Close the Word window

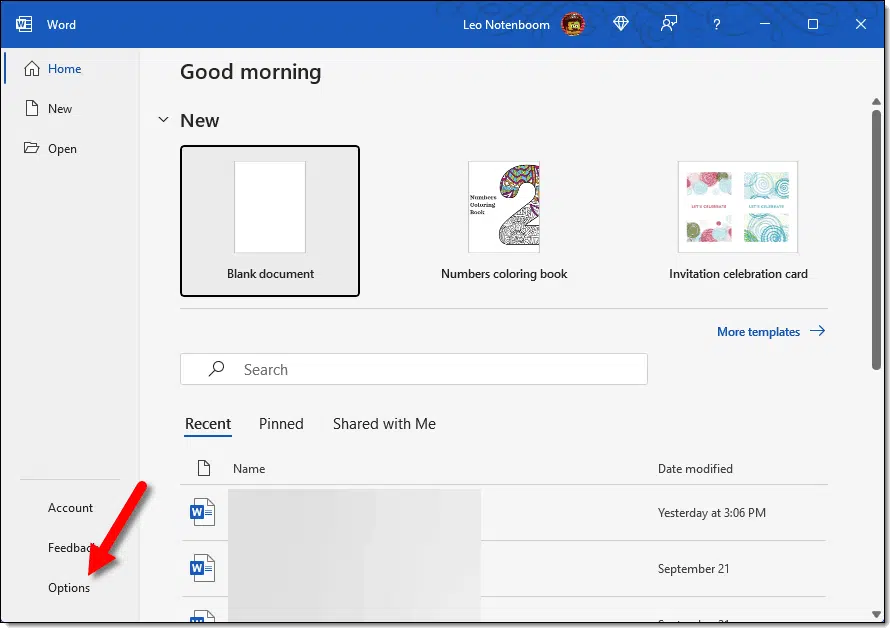coord(861,24)
